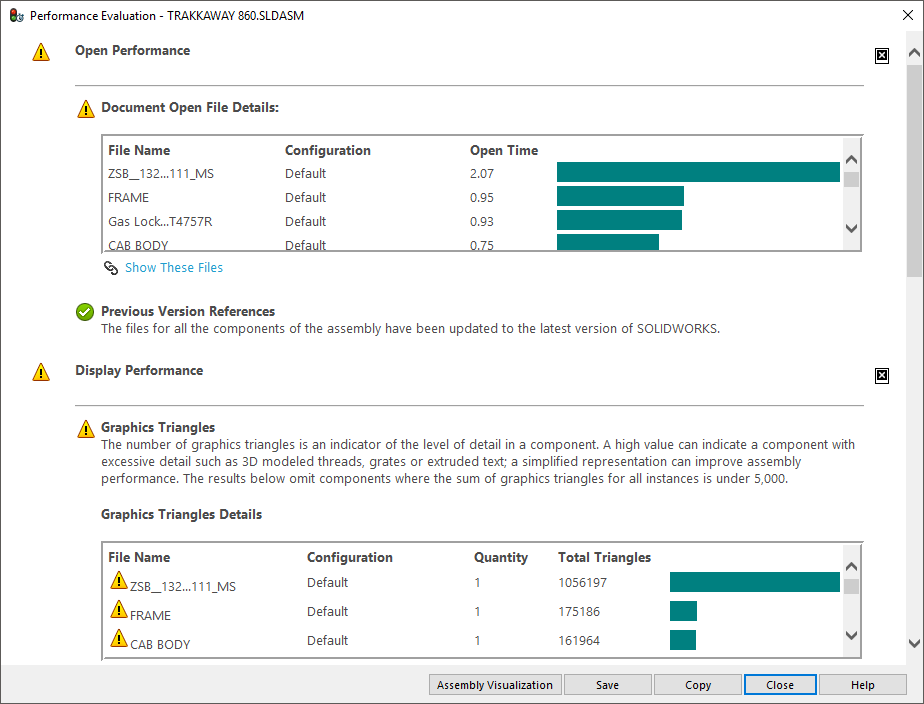The image size is (924, 704).
Task: Click the Total Triangles column header
Action: tap(605, 557)
